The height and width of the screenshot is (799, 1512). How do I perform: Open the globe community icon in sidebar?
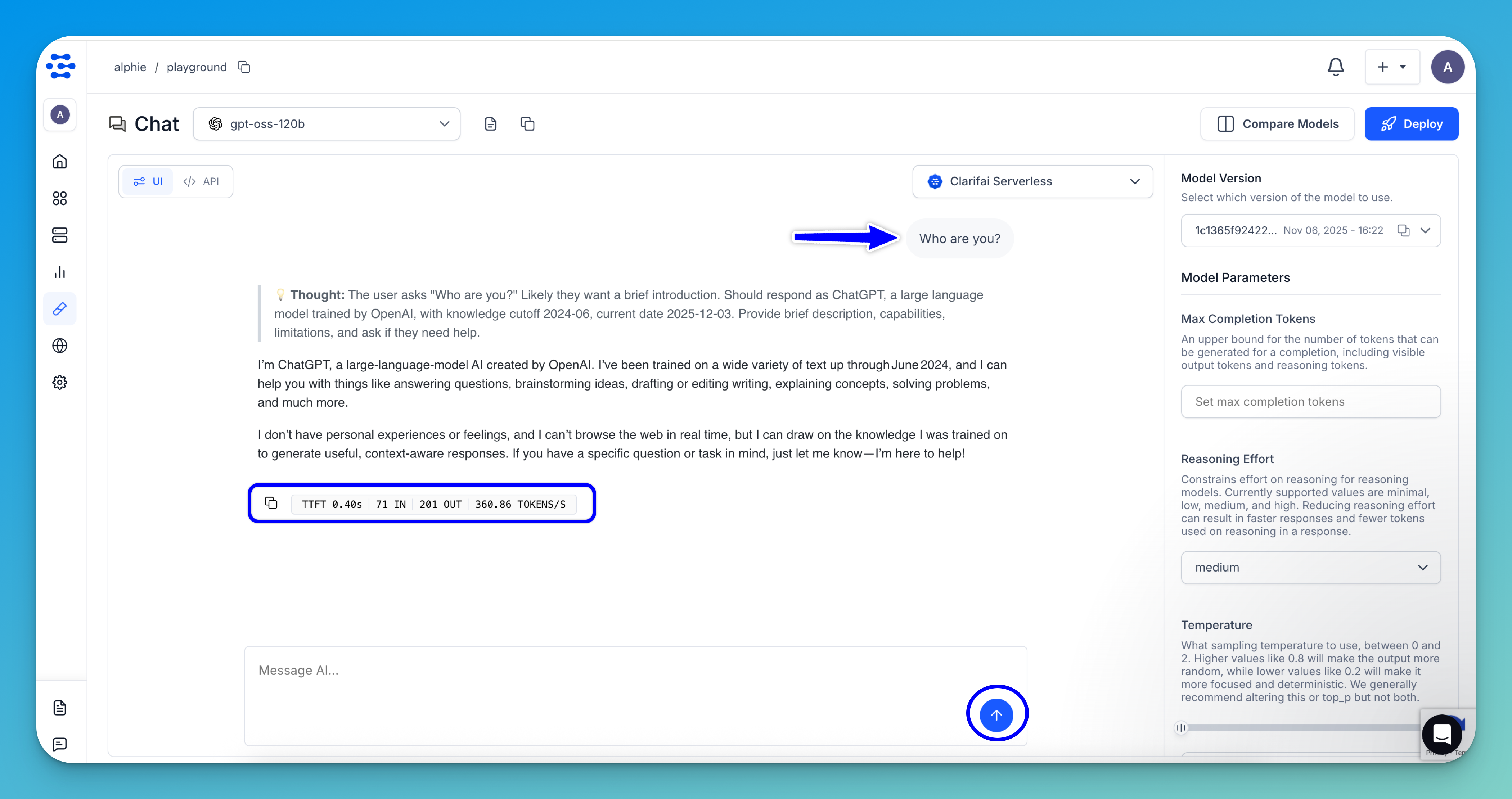point(60,346)
